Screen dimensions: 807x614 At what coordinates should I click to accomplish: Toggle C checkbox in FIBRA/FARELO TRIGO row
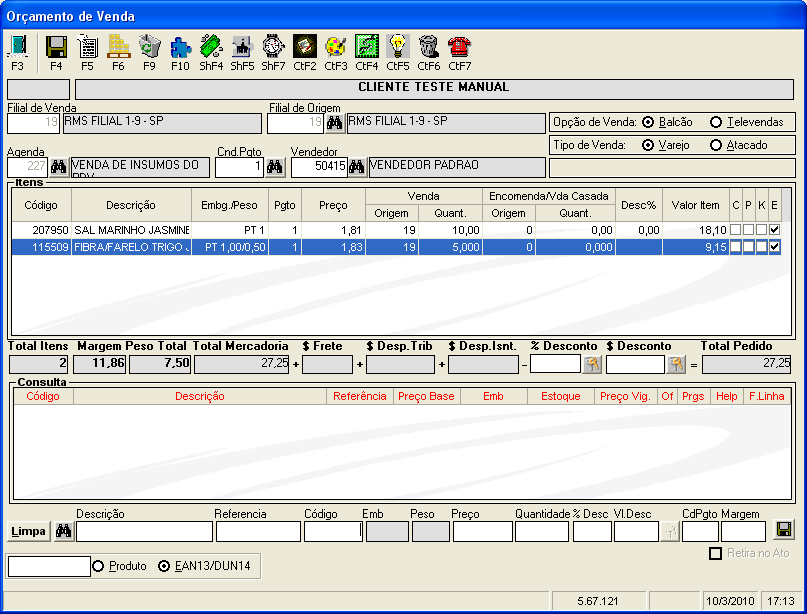click(735, 247)
